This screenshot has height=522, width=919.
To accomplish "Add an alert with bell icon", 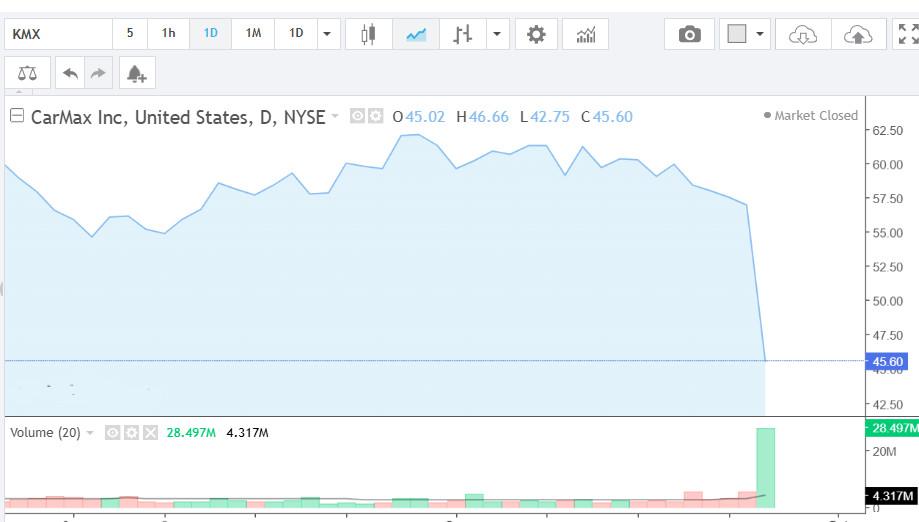I will click(x=137, y=73).
